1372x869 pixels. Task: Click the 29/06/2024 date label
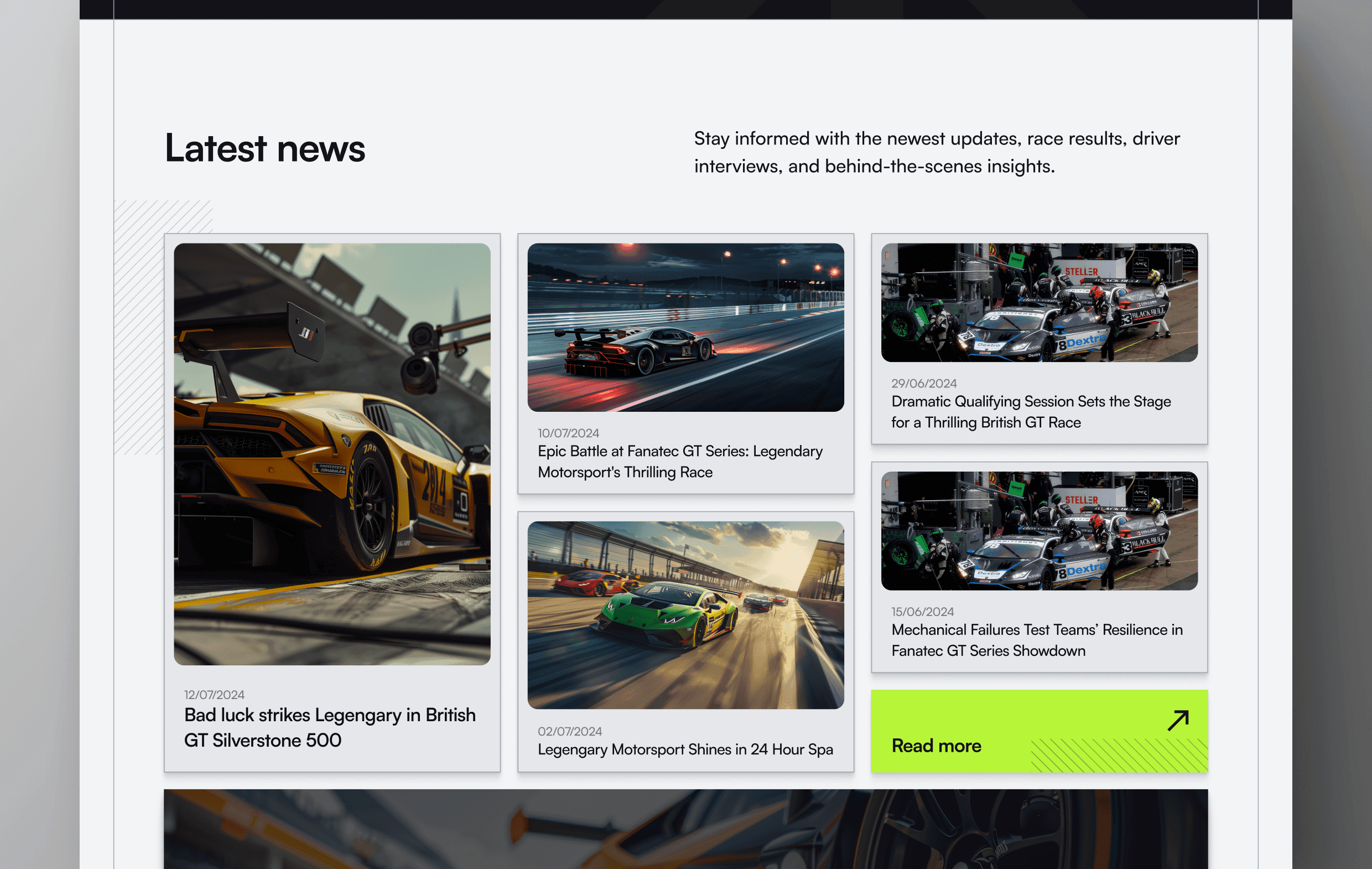point(923,383)
